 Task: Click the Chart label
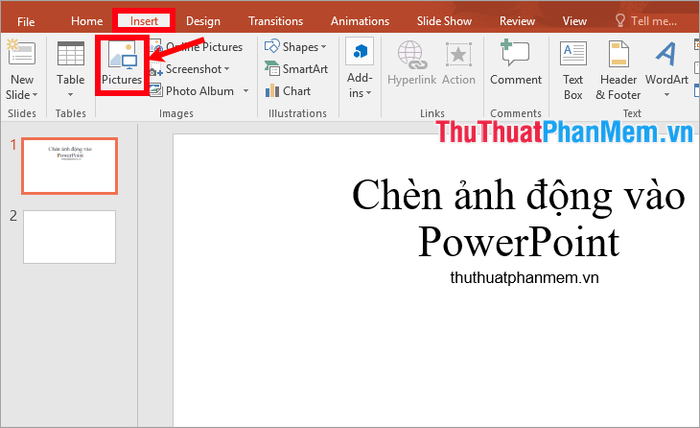point(296,91)
